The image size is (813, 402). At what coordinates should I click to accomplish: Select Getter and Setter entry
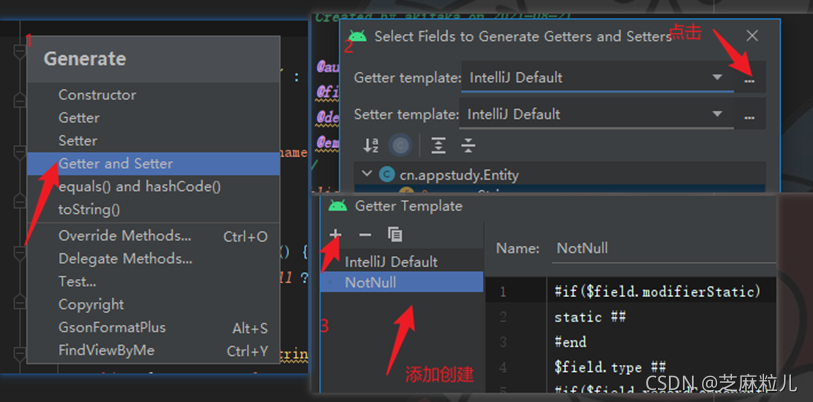153,163
